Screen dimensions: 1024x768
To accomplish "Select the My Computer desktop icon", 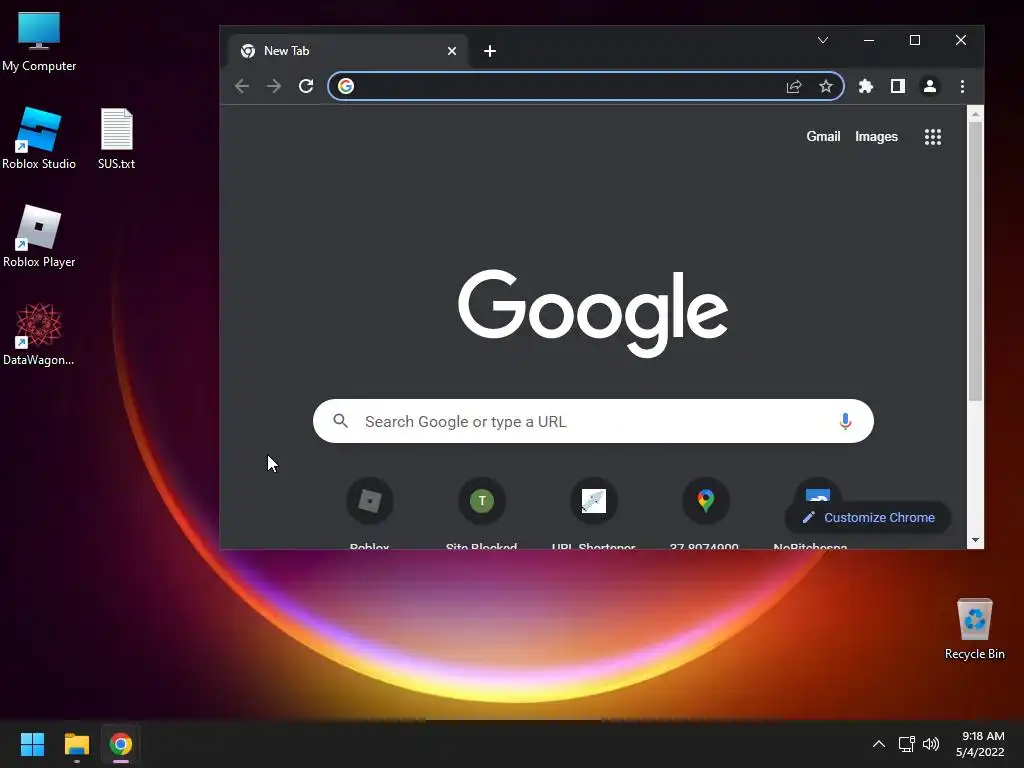I will tap(39, 41).
